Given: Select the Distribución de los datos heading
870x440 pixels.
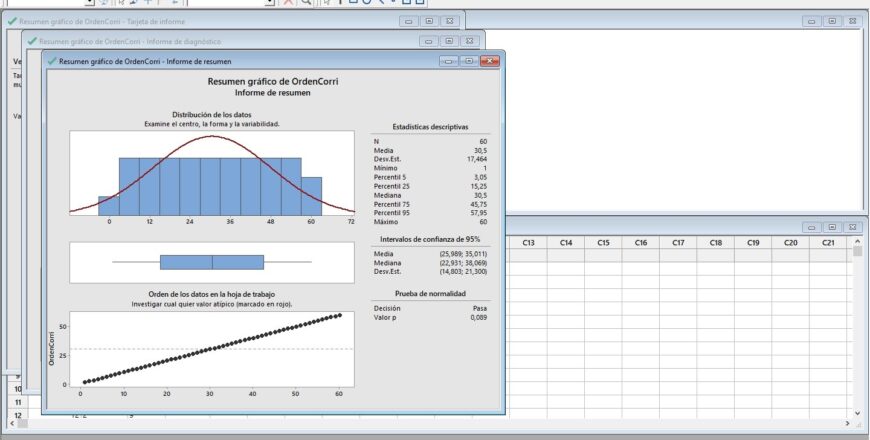Looking at the screenshot, I should point(211,115).
